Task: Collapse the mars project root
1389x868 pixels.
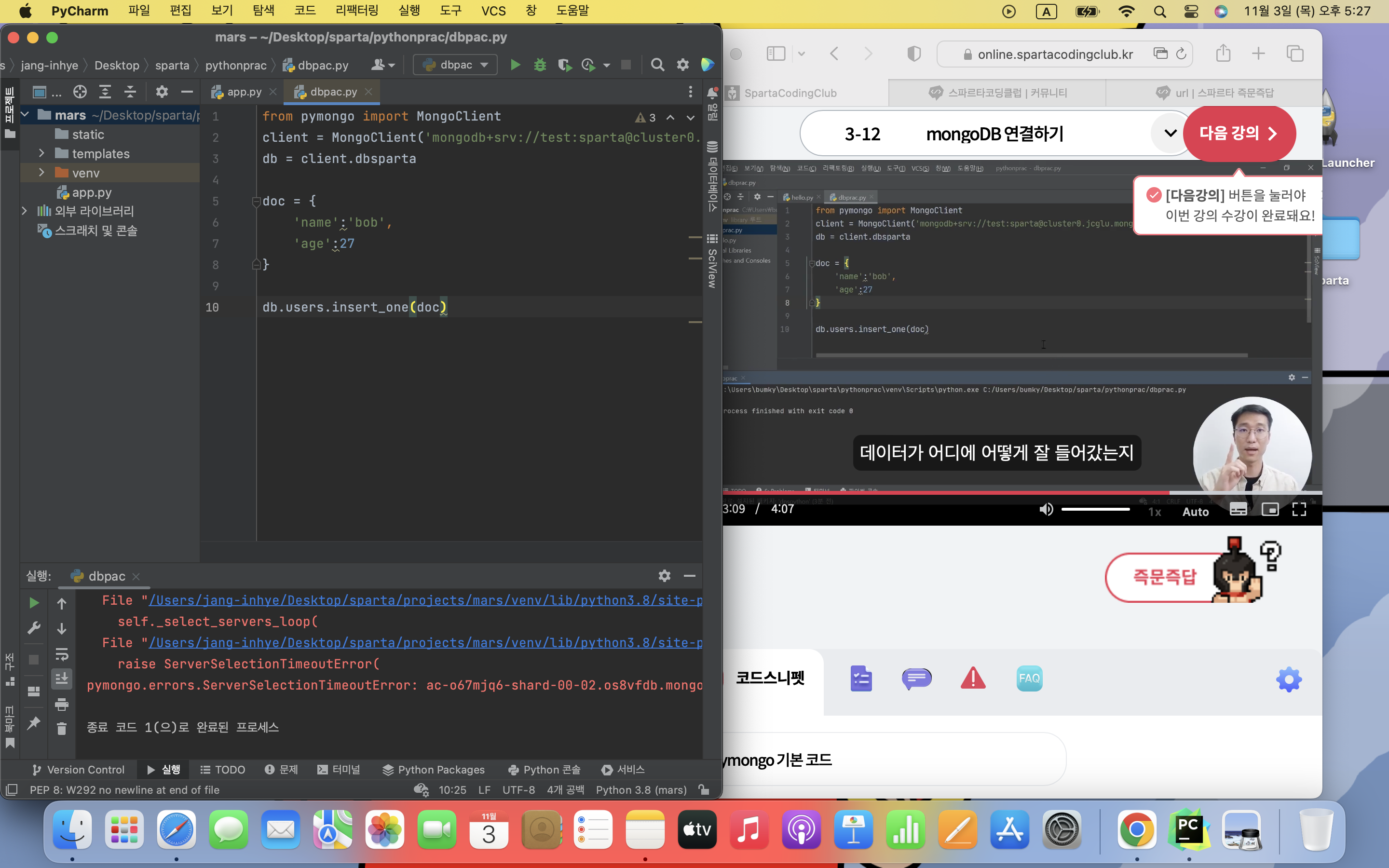Action: [x=25, y=115]
